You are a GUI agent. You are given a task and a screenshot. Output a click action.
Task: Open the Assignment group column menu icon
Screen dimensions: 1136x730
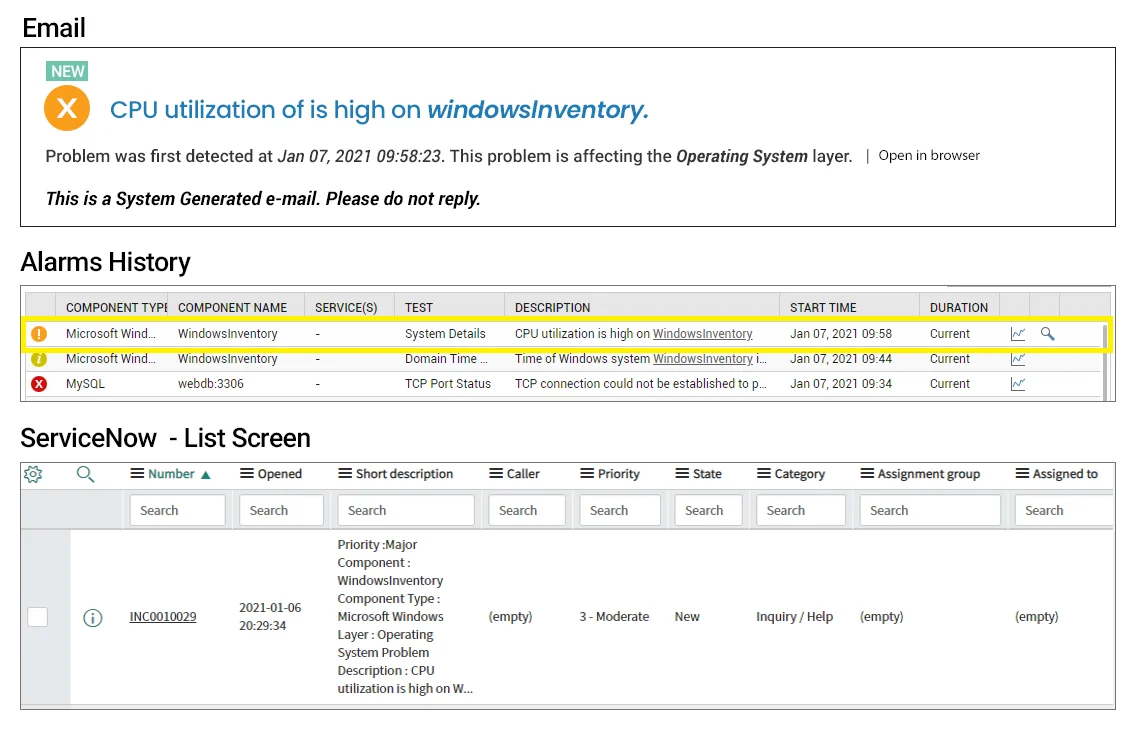coord(867,474)
